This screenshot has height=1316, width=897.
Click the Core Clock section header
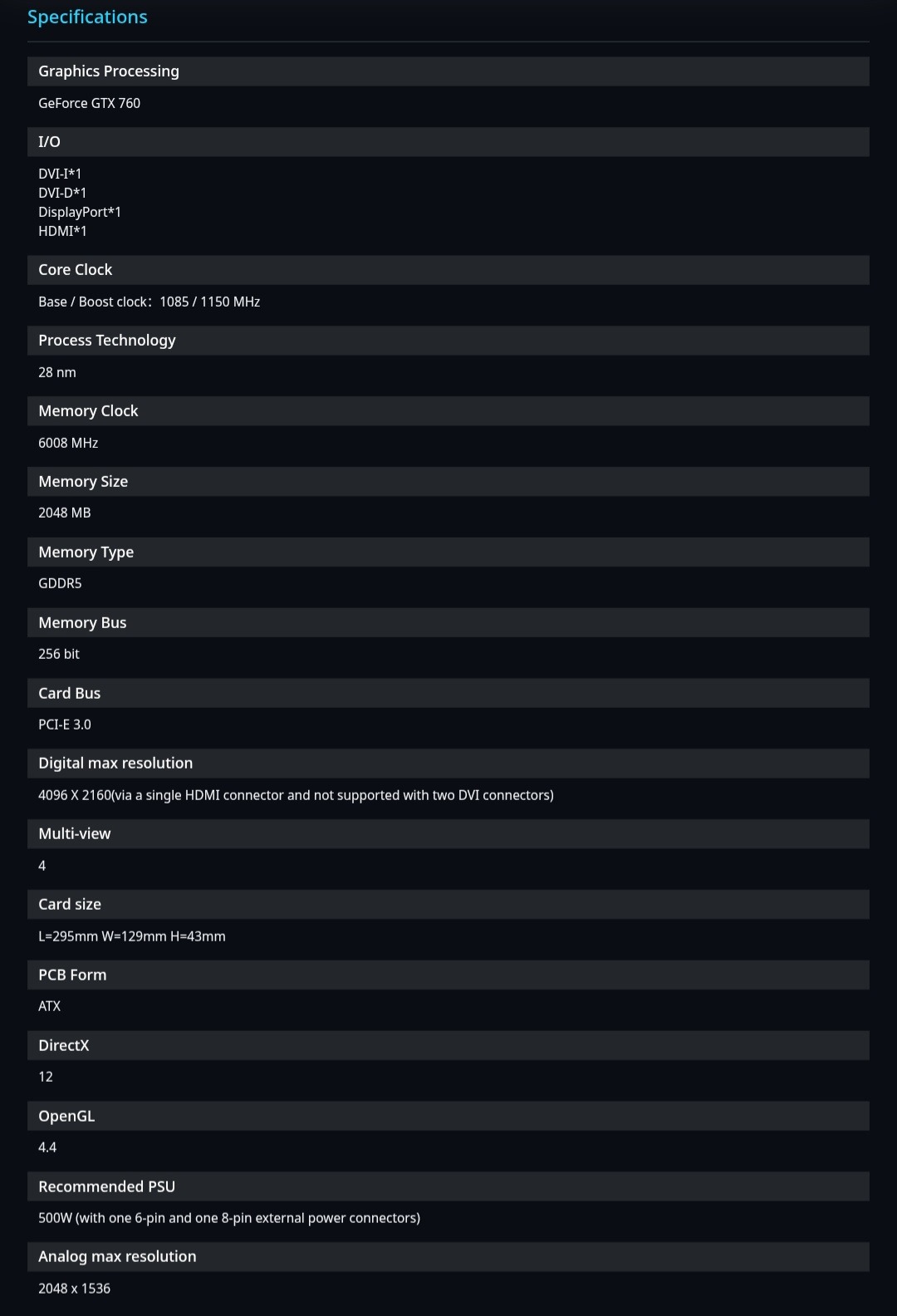click(x=76, y=270)
